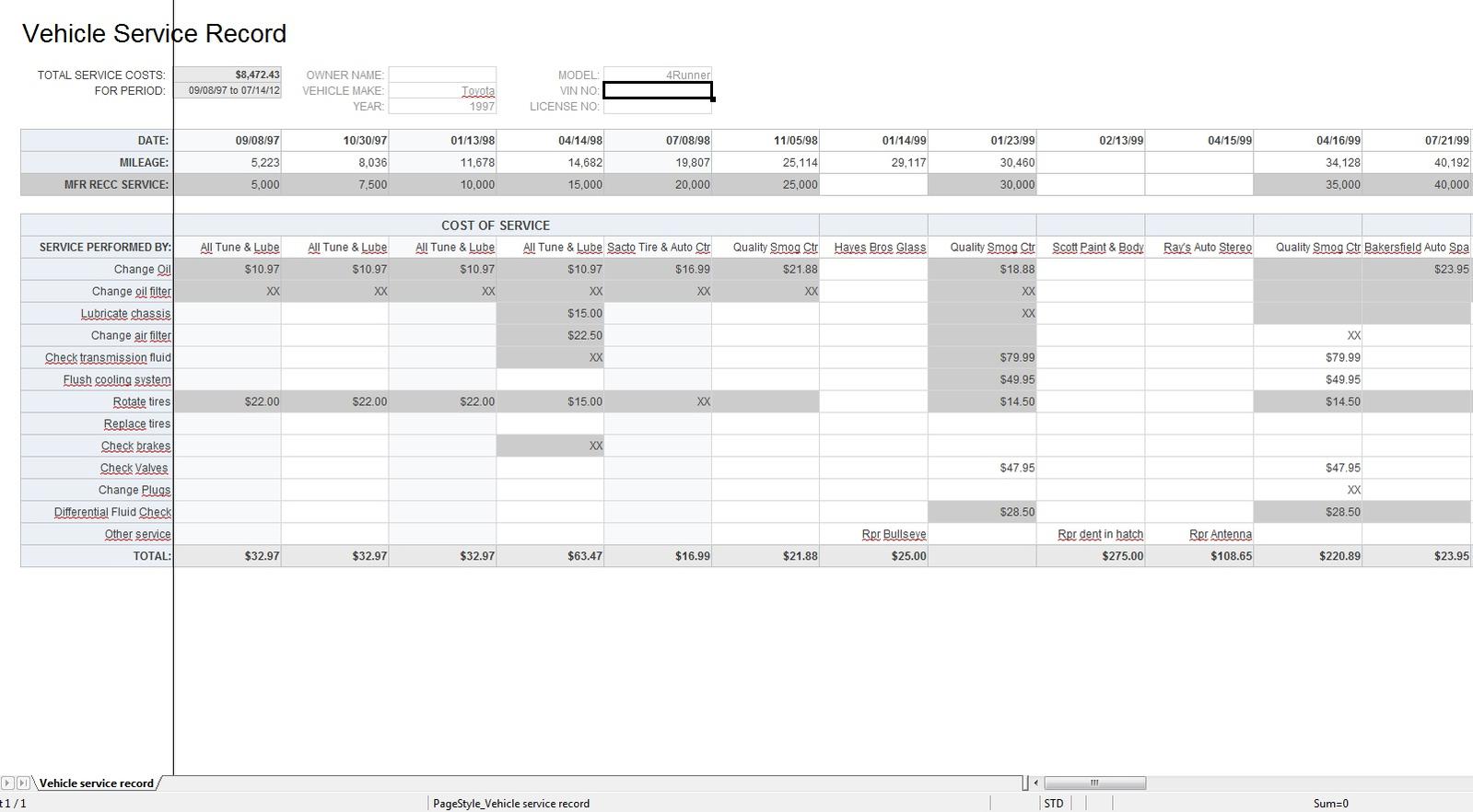Click the last sheet navigation arrow
1473x812 pixels.
(x=23, y=783)
